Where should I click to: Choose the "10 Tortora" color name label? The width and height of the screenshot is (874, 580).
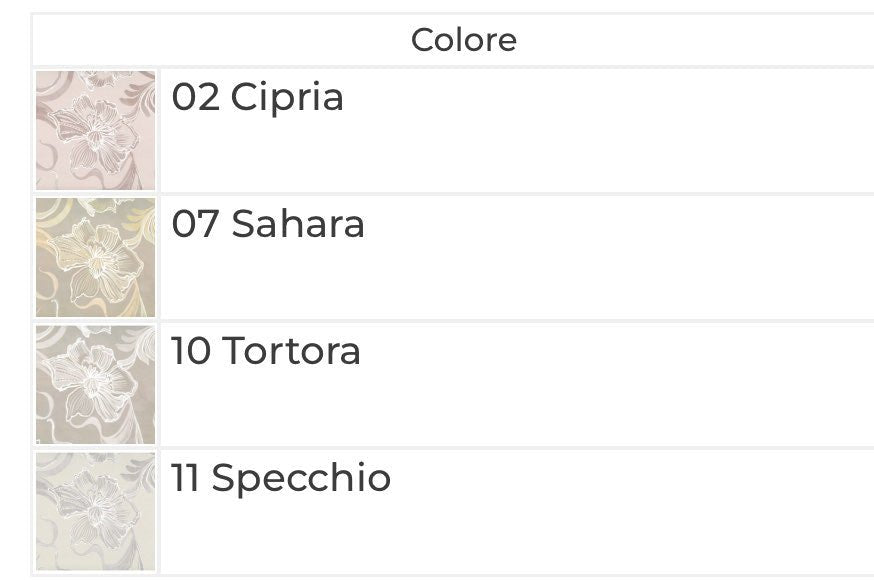point(266,351)
